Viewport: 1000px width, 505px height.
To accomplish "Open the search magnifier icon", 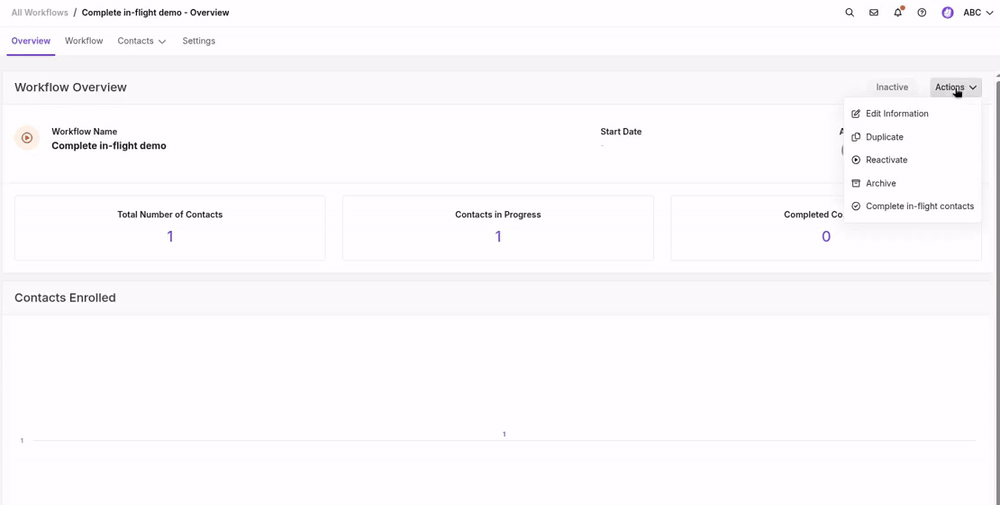I will click(x=849, y=13).
